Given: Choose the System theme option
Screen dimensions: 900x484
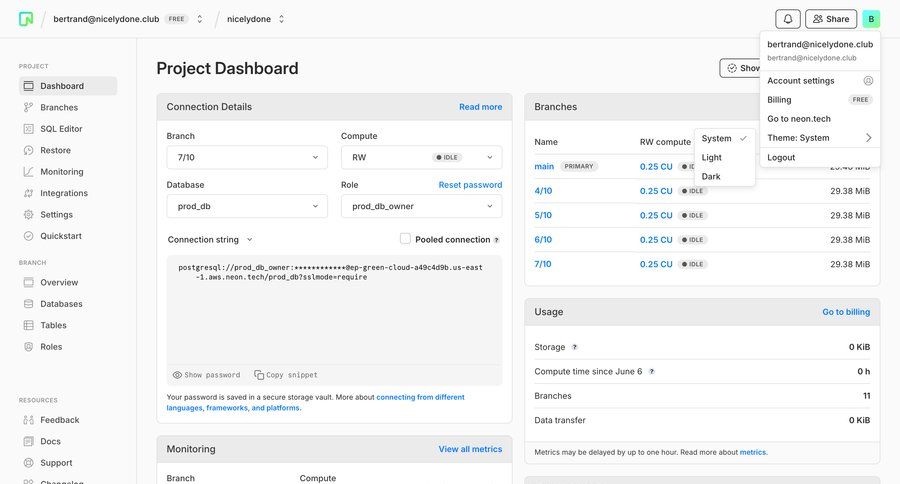Looking at the screenshot, I should pyautogui.click(x=724, y=138).
